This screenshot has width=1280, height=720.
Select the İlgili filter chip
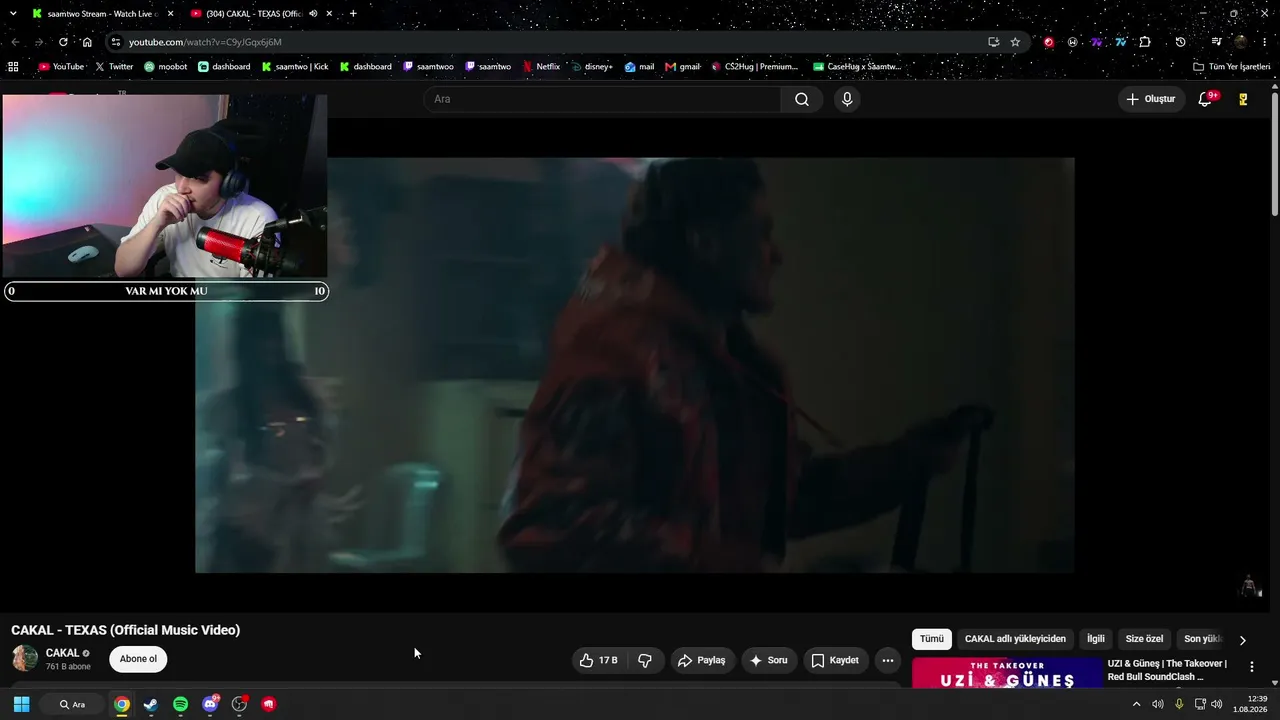point(1096,639)
